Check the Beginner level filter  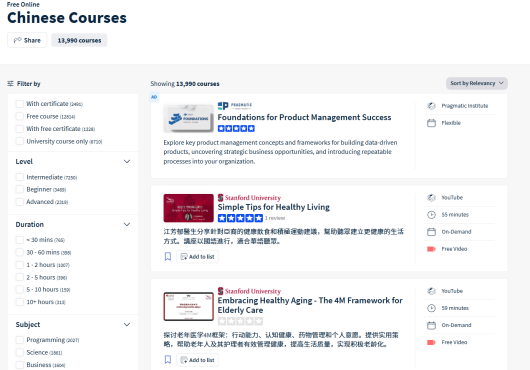pyautogui.click(x=20, y=190)
